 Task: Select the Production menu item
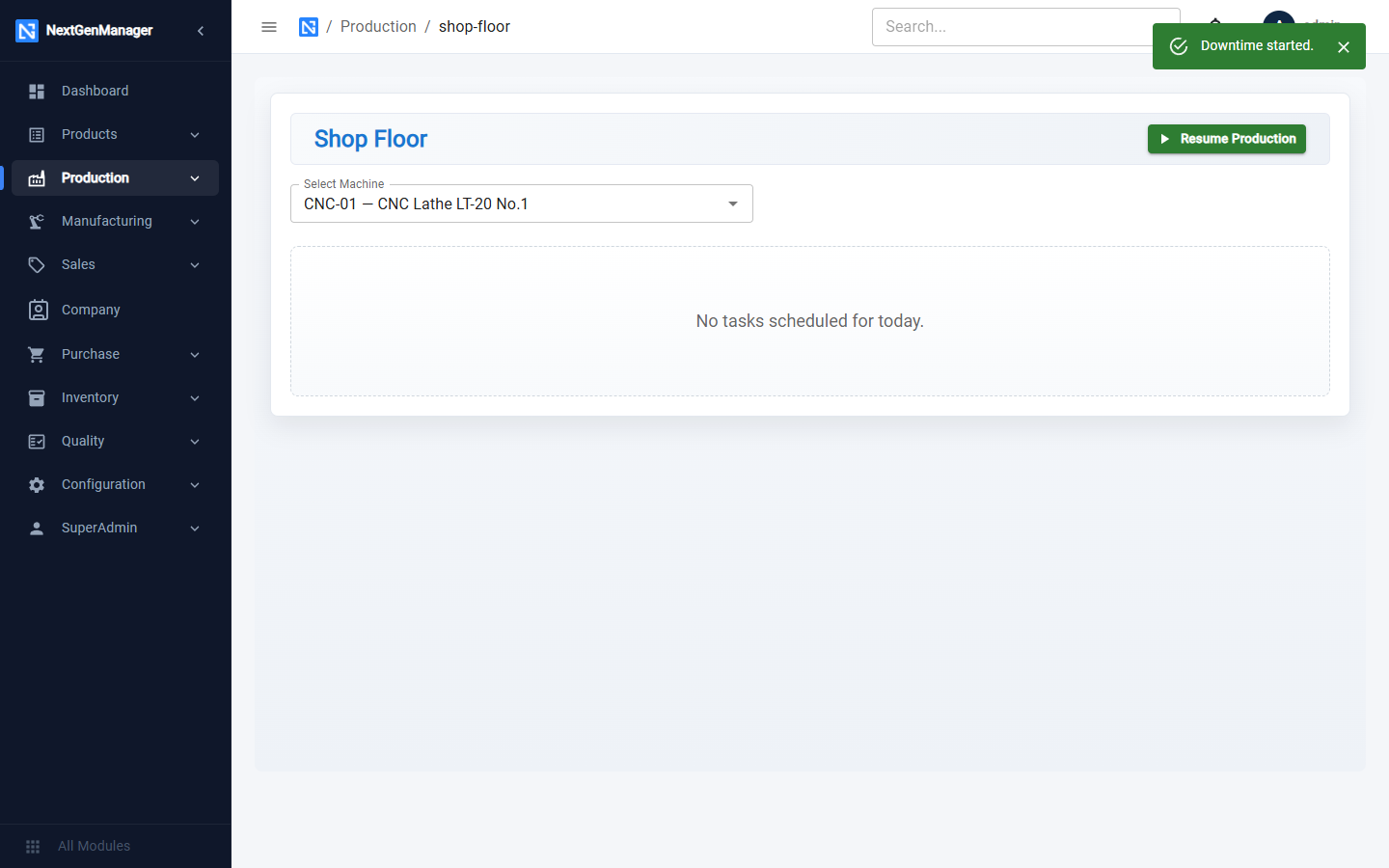(x=115, y=177)
